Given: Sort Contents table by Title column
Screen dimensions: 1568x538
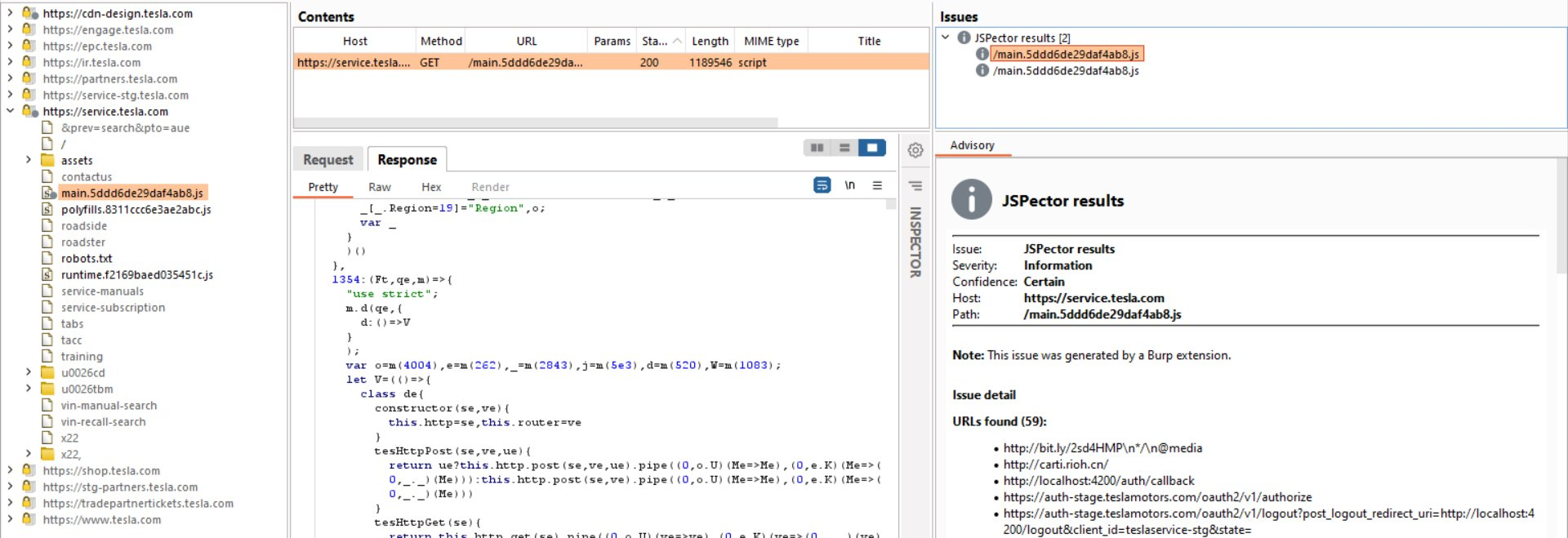Looking at the screenshot, I should 869,41.
